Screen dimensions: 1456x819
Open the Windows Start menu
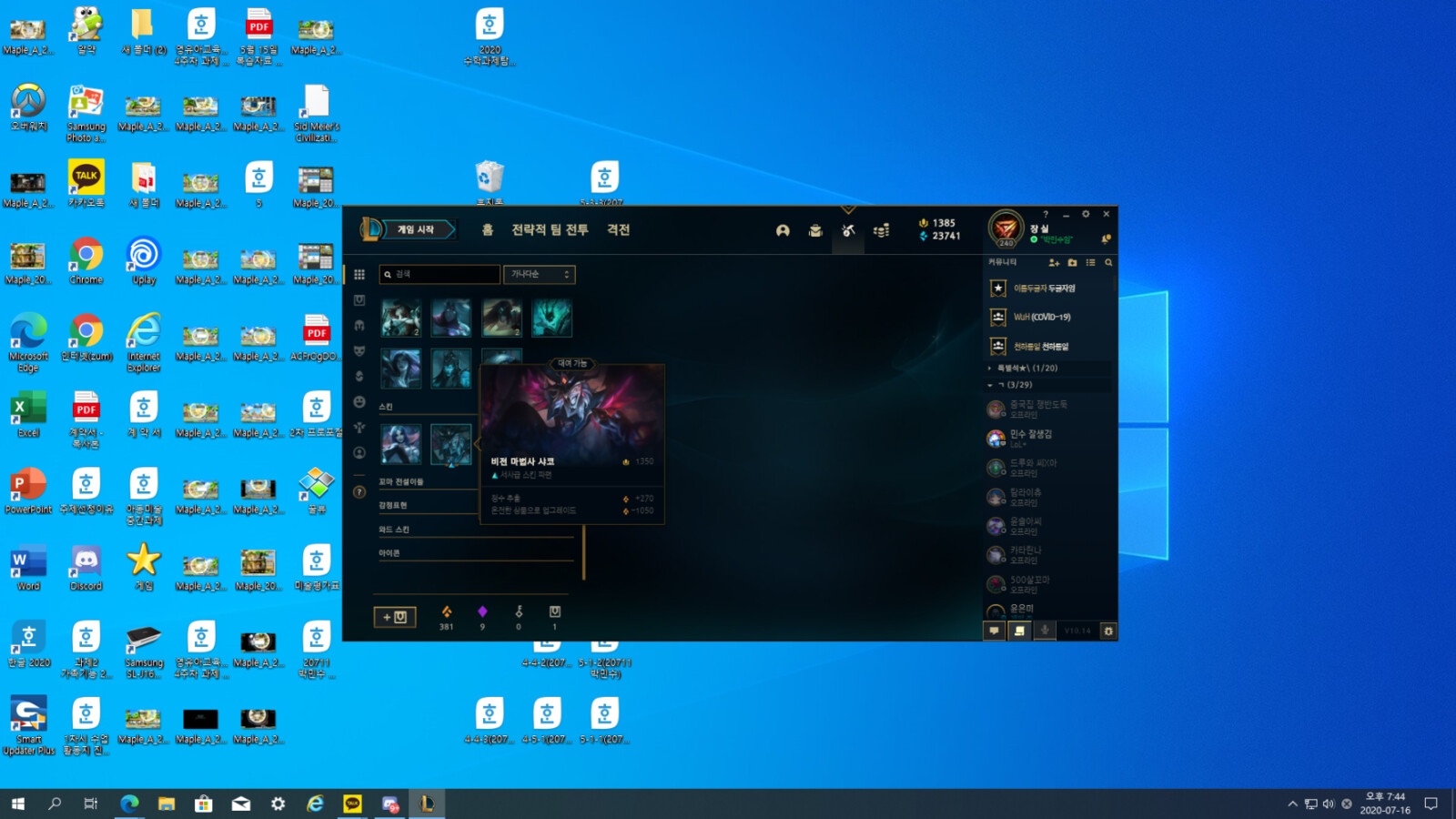point(18,804)
